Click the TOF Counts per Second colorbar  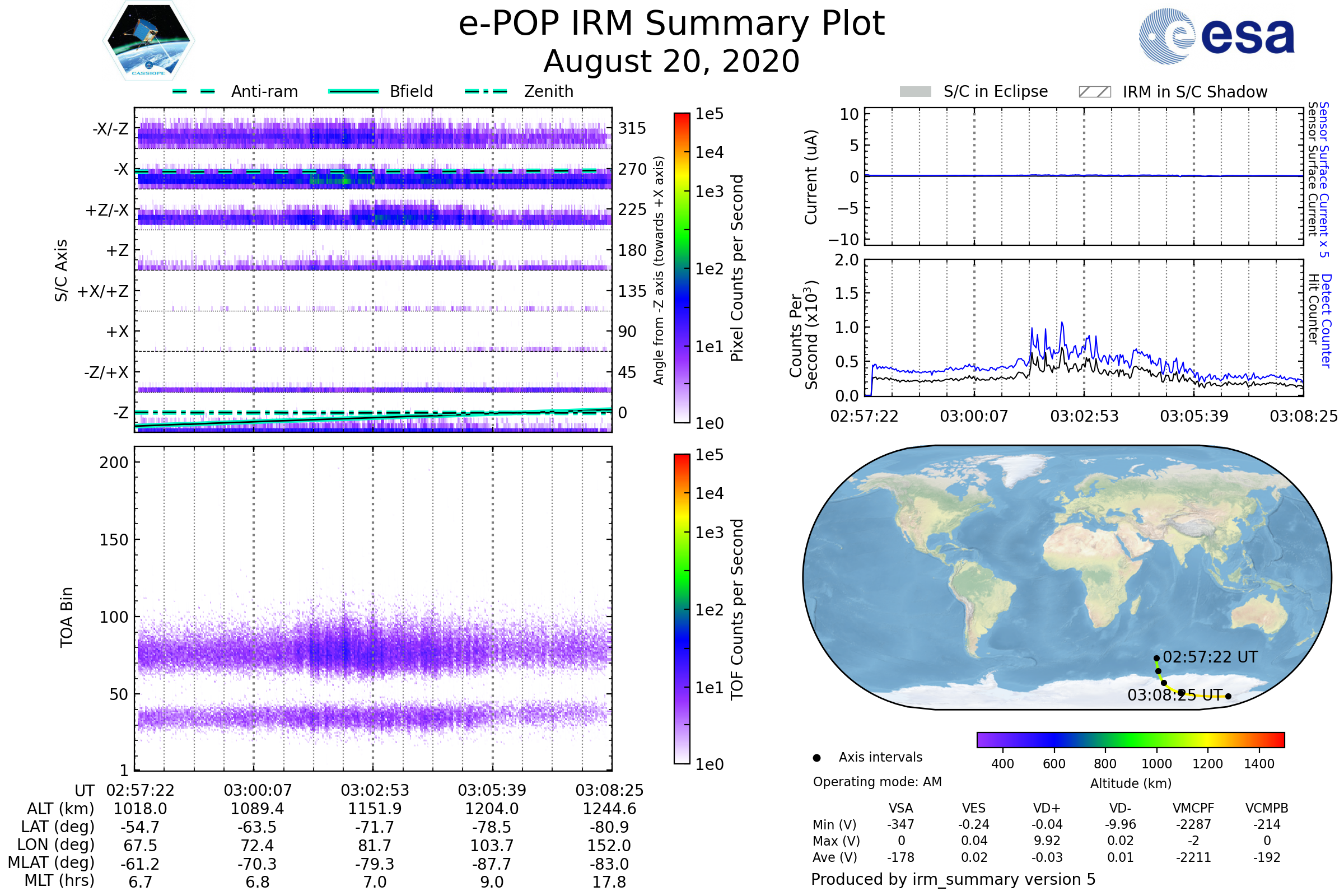[x=682, y=609]
